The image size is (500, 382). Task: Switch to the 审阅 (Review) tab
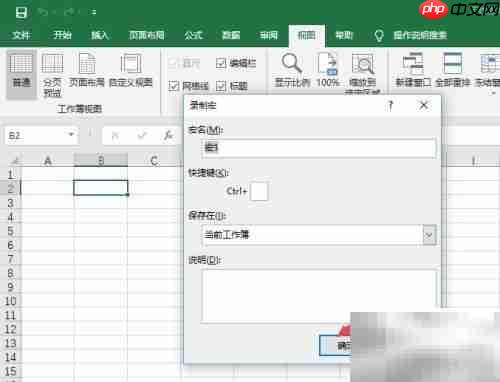tap(269, 35)
